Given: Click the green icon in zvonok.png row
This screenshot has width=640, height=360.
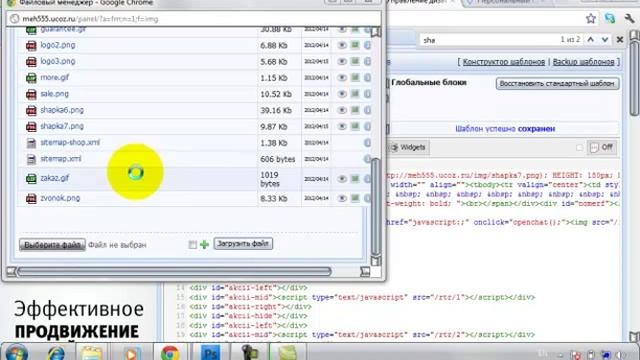Looking at the screenshot, I should tap(355, 198).
